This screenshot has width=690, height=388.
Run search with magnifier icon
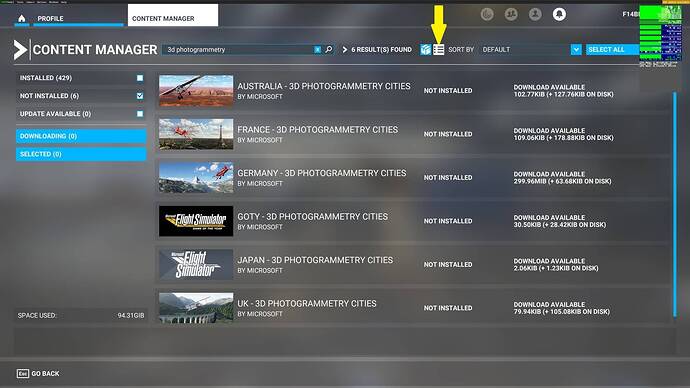click(329, 49)
